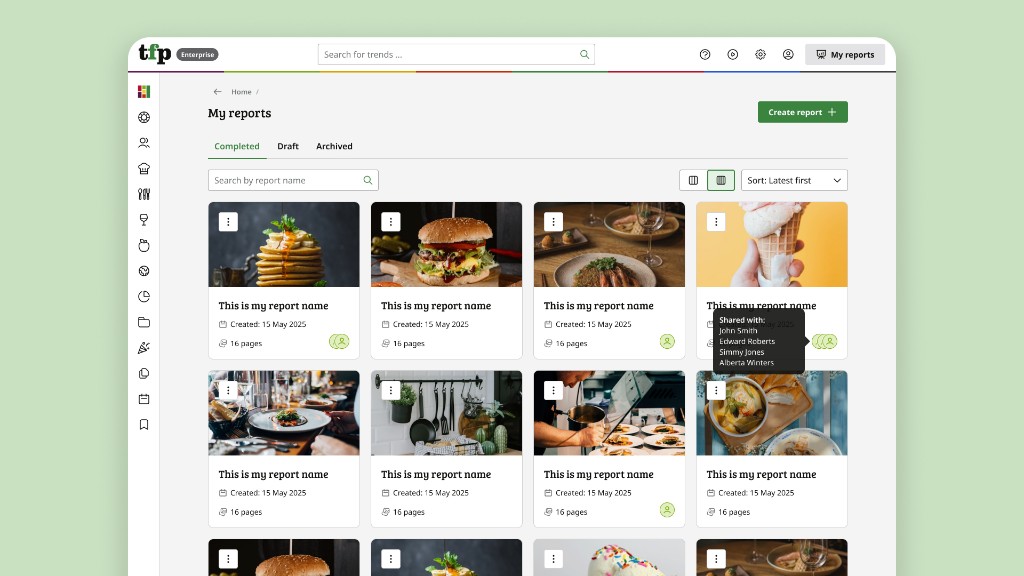Select the Completed tab

point(237,146)
